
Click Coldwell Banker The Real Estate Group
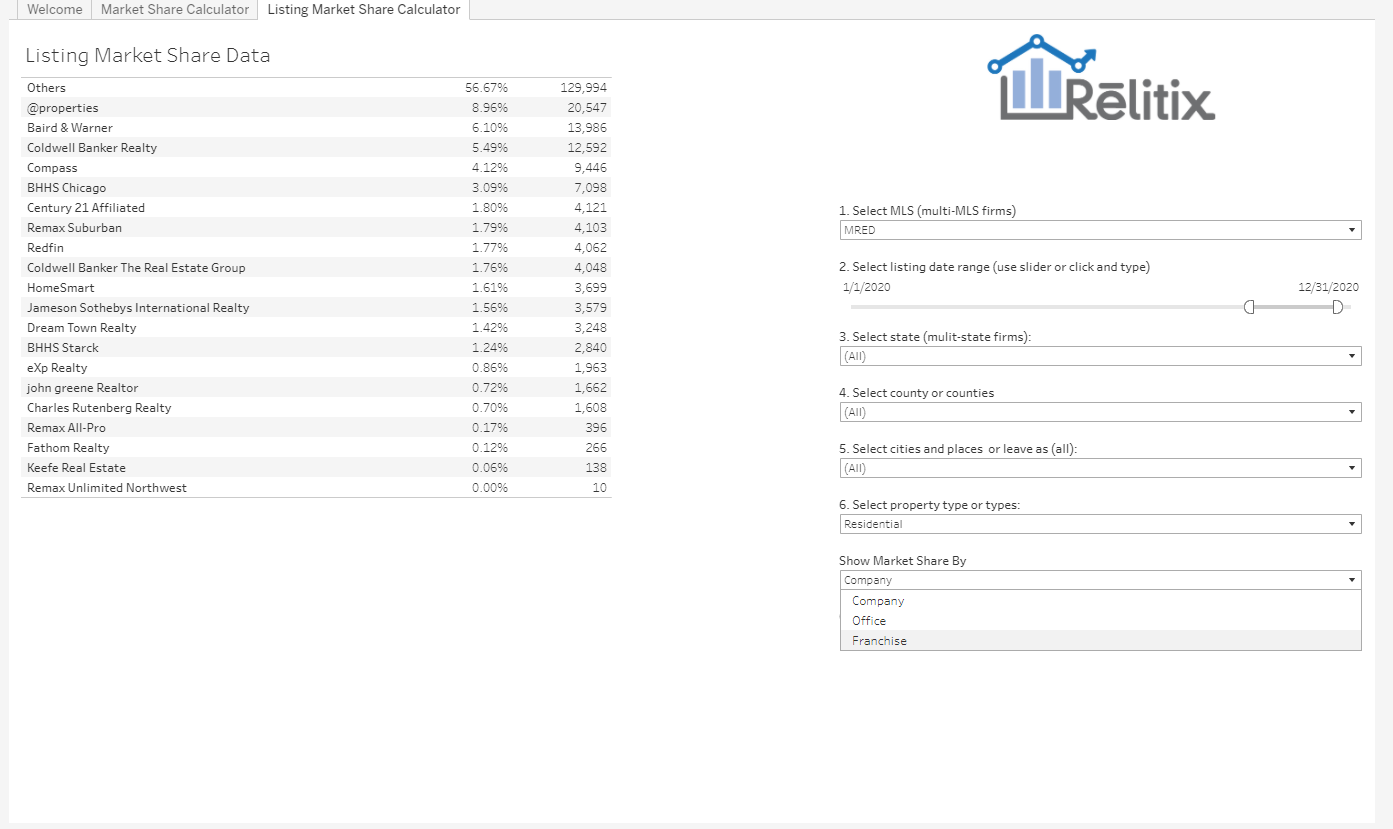(136, 268)
